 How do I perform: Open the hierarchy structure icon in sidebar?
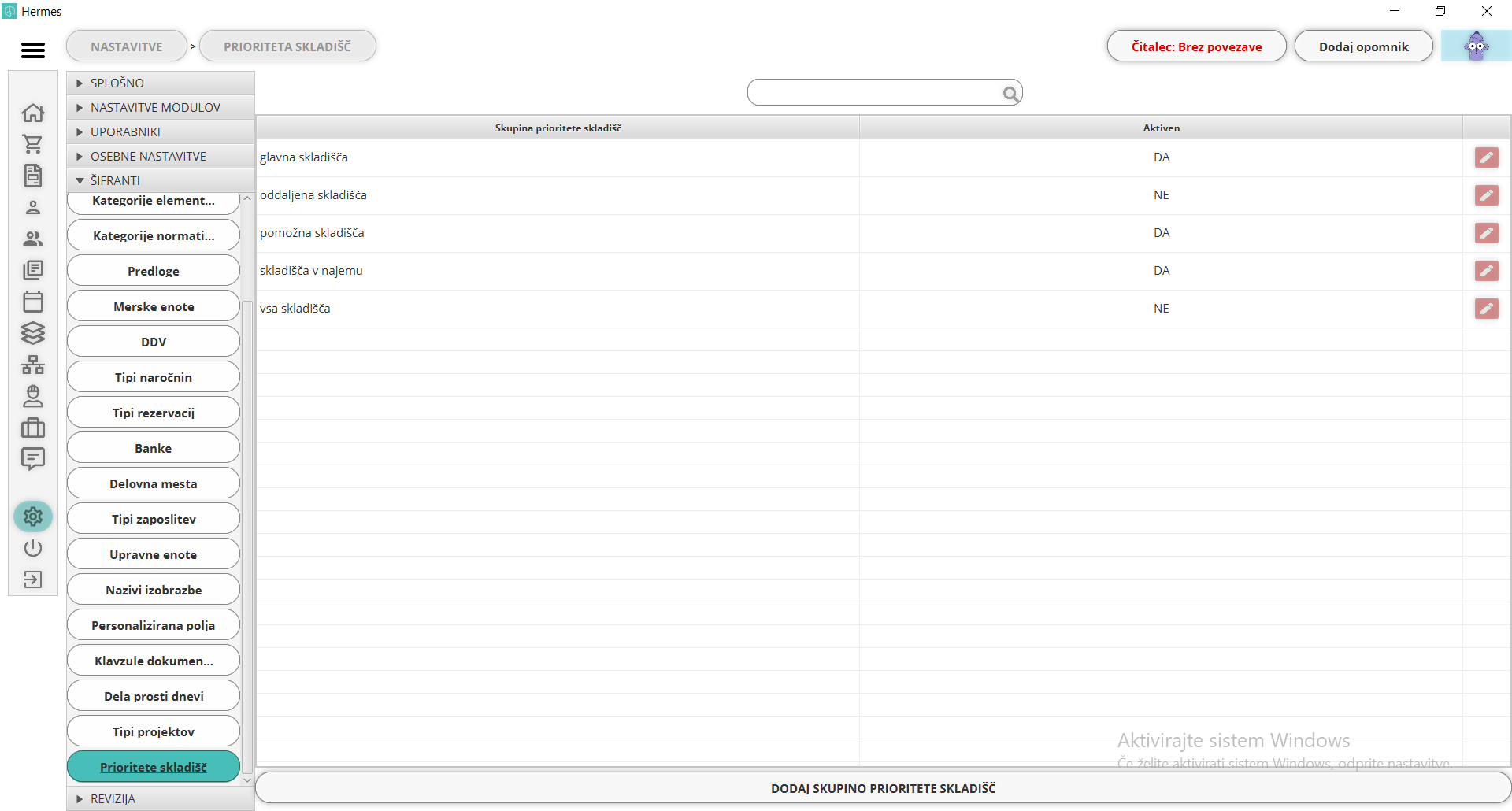tap(33, 365)
